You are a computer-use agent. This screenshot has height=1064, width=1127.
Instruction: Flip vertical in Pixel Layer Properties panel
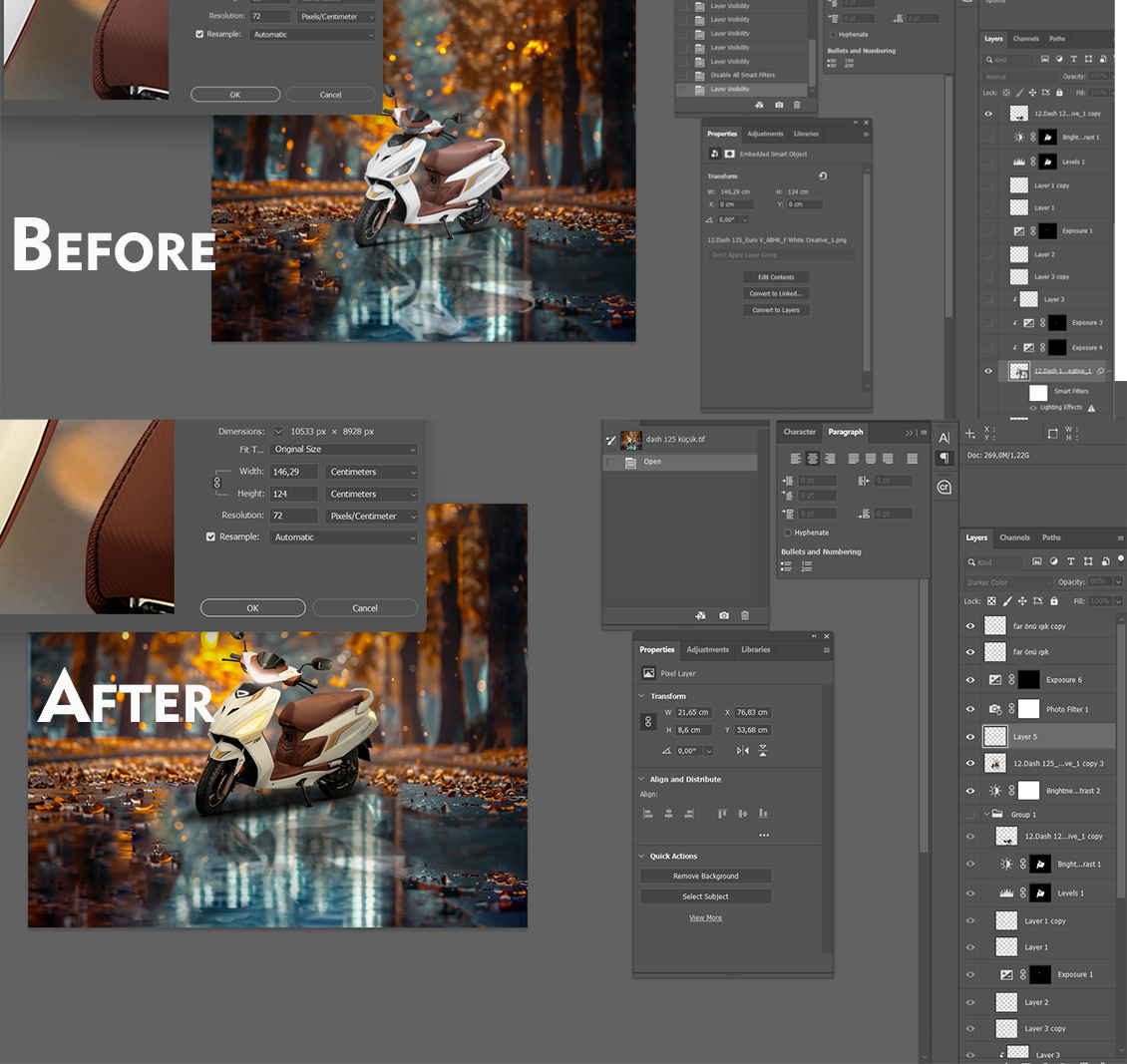(763, 751)
